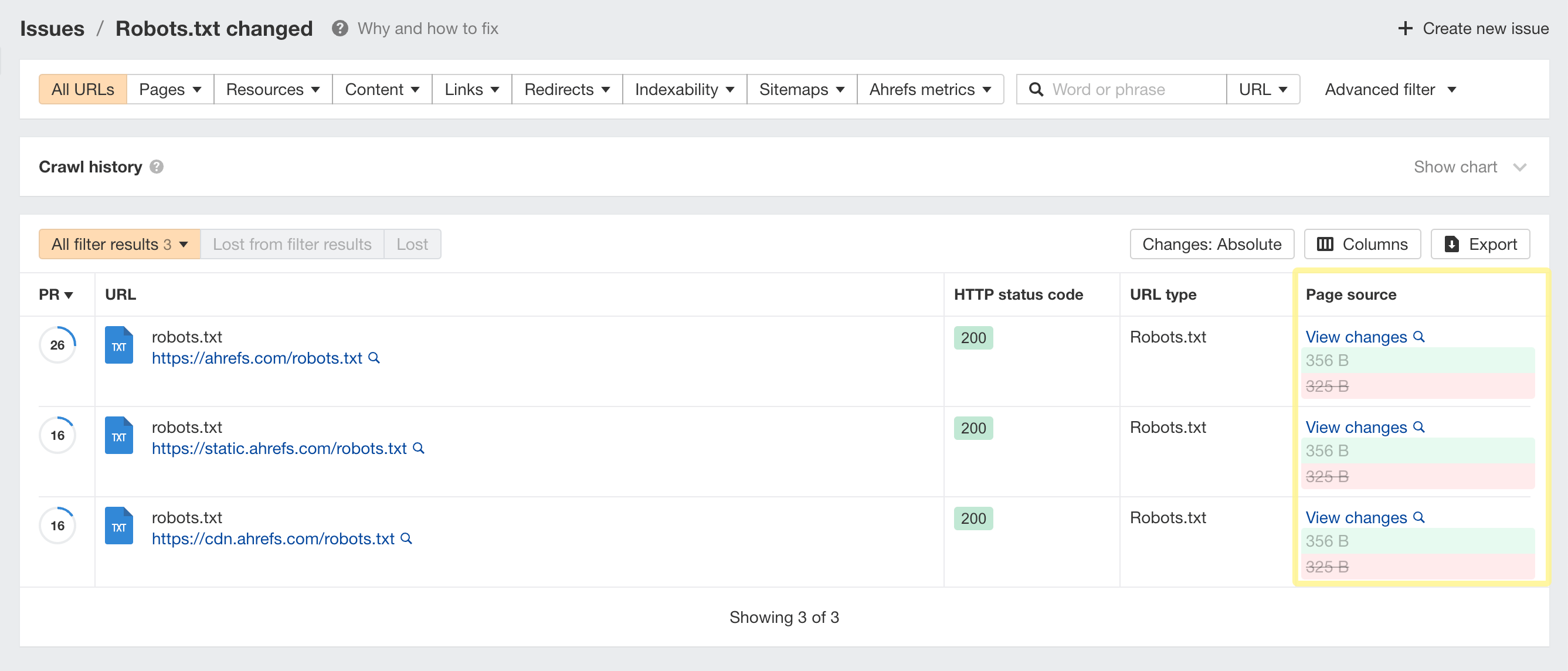Click View changes for ahrefs.com robots.txt
Viewport: 1568px width, 671px height.
pos(1356,337)
